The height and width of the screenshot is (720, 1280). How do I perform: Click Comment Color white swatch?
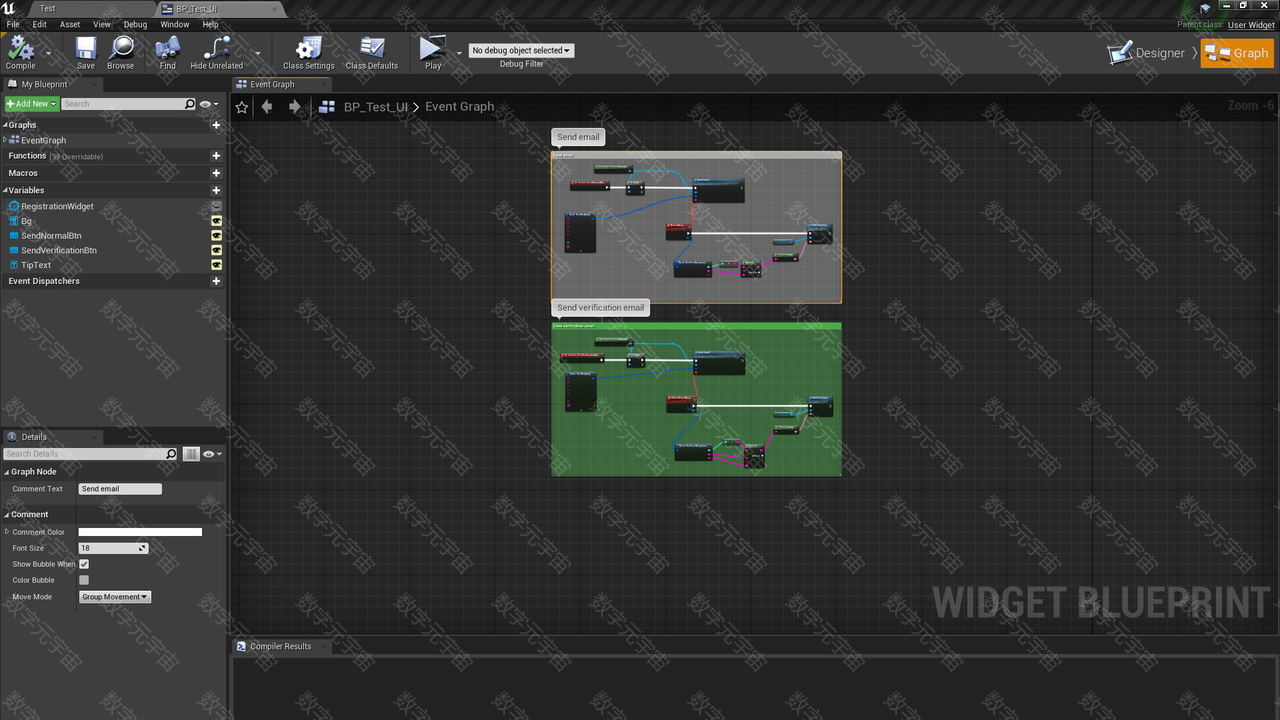(140, 532)
